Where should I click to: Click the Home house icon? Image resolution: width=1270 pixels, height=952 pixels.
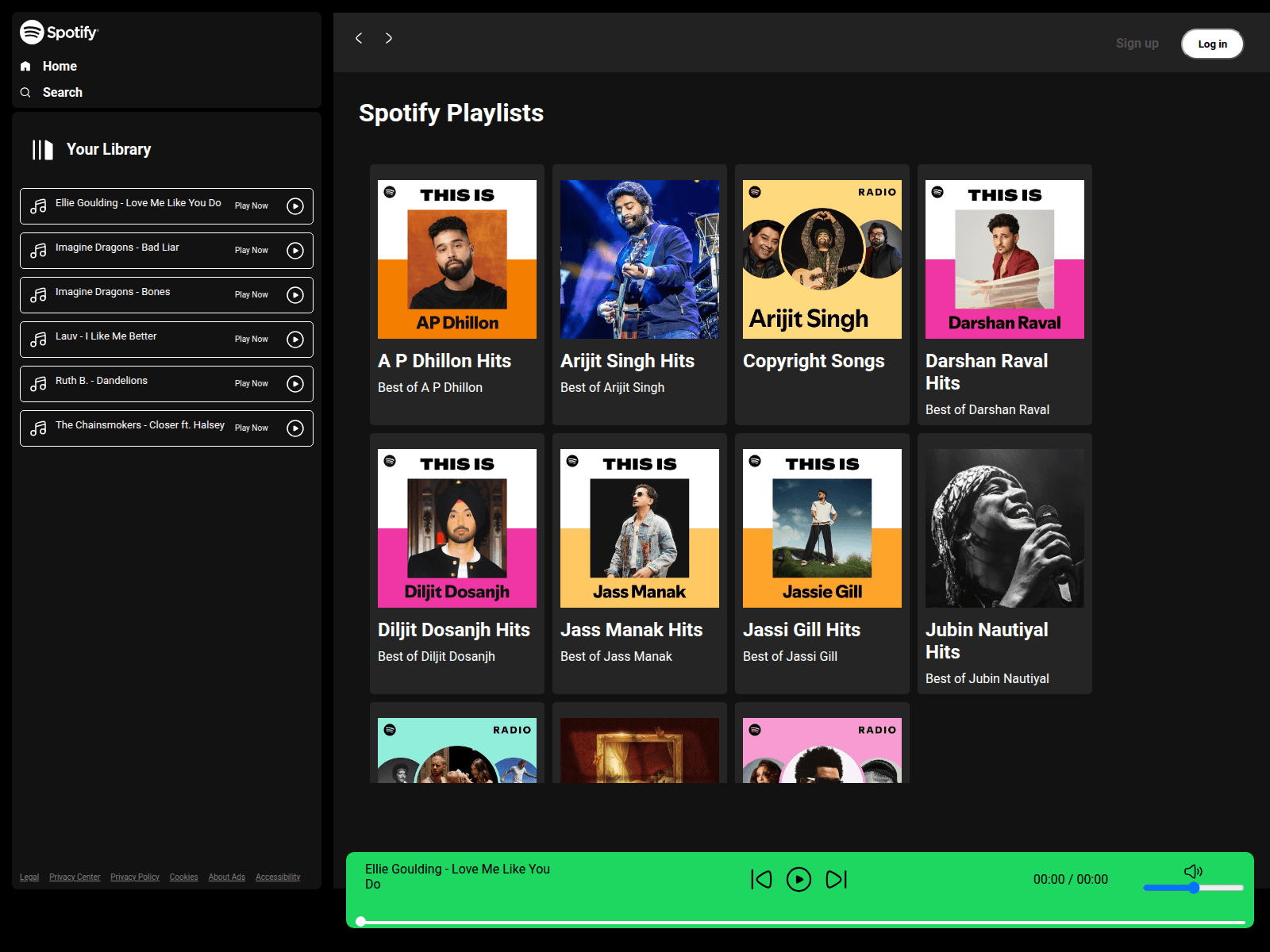click(25, 66)
